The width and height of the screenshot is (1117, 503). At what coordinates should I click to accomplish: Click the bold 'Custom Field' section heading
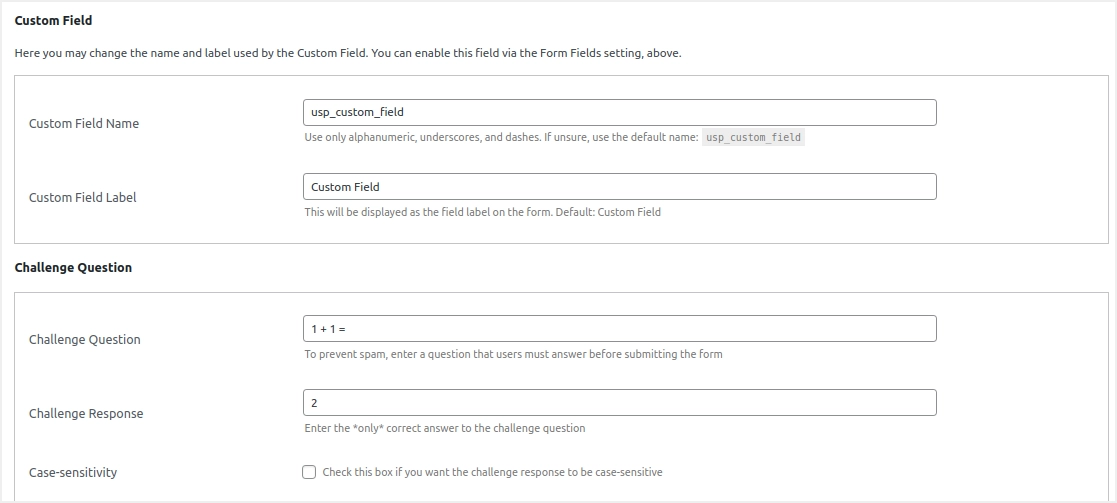[53, 20]
